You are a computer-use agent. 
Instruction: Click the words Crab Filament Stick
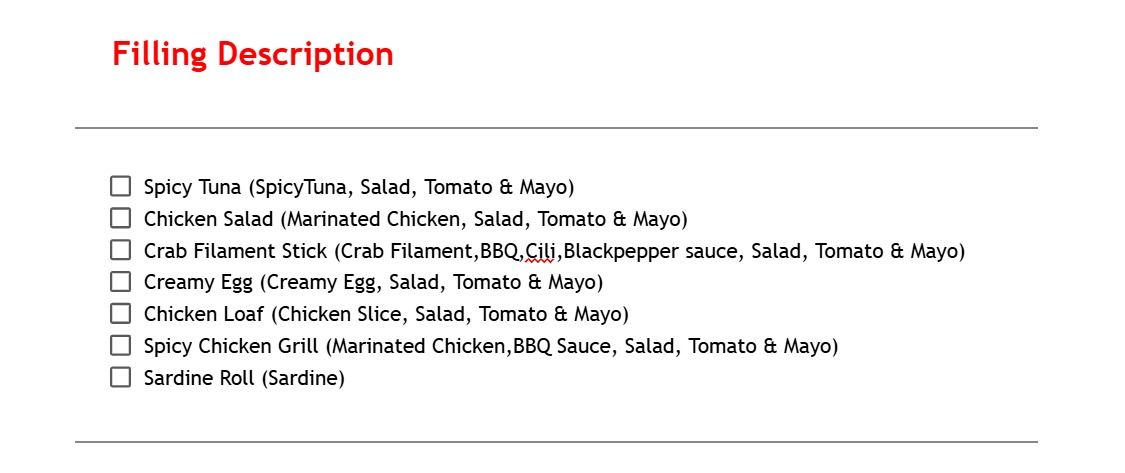(235, 251)
